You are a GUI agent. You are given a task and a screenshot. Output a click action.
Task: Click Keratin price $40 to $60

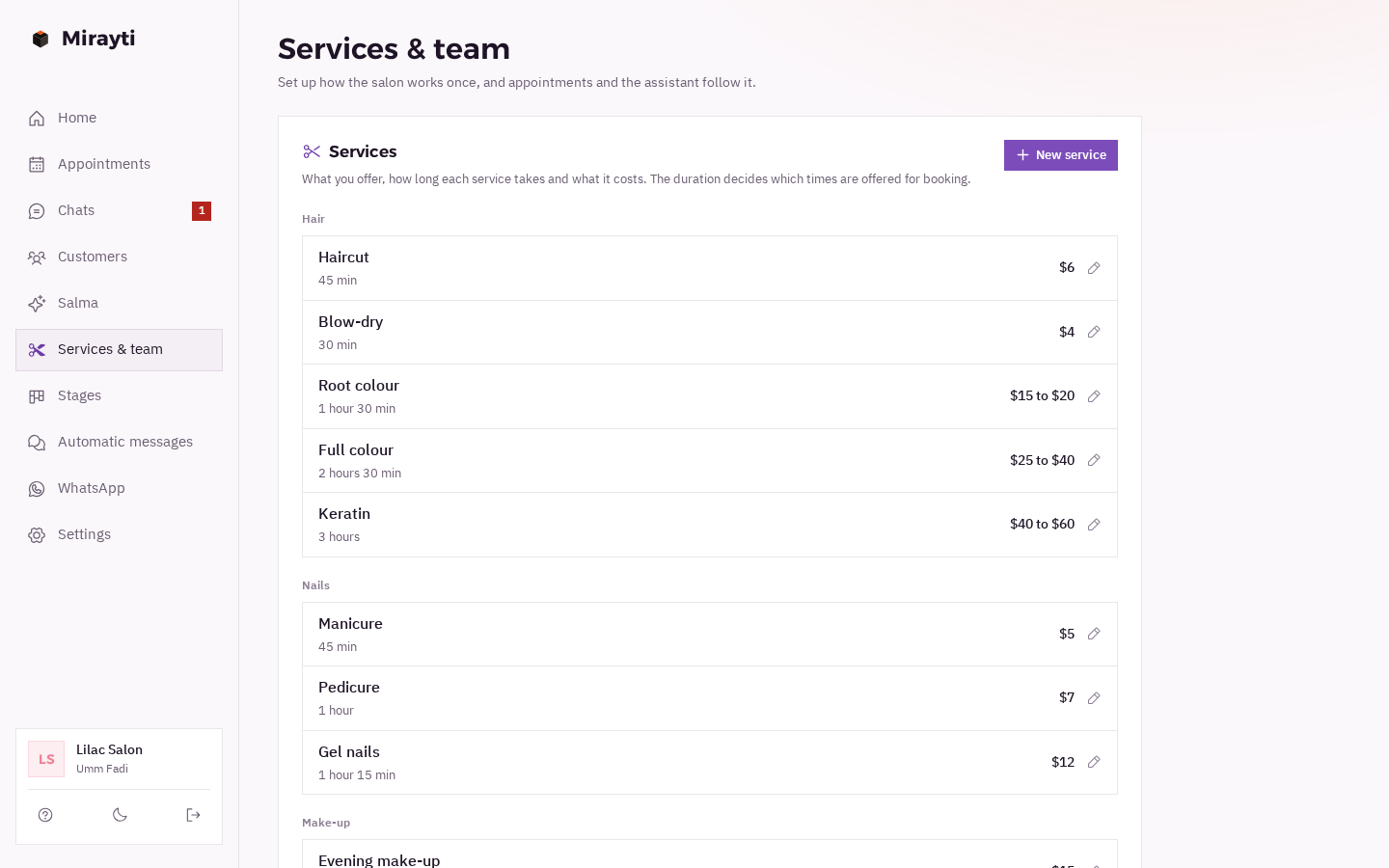click(x=1042, y=524)
